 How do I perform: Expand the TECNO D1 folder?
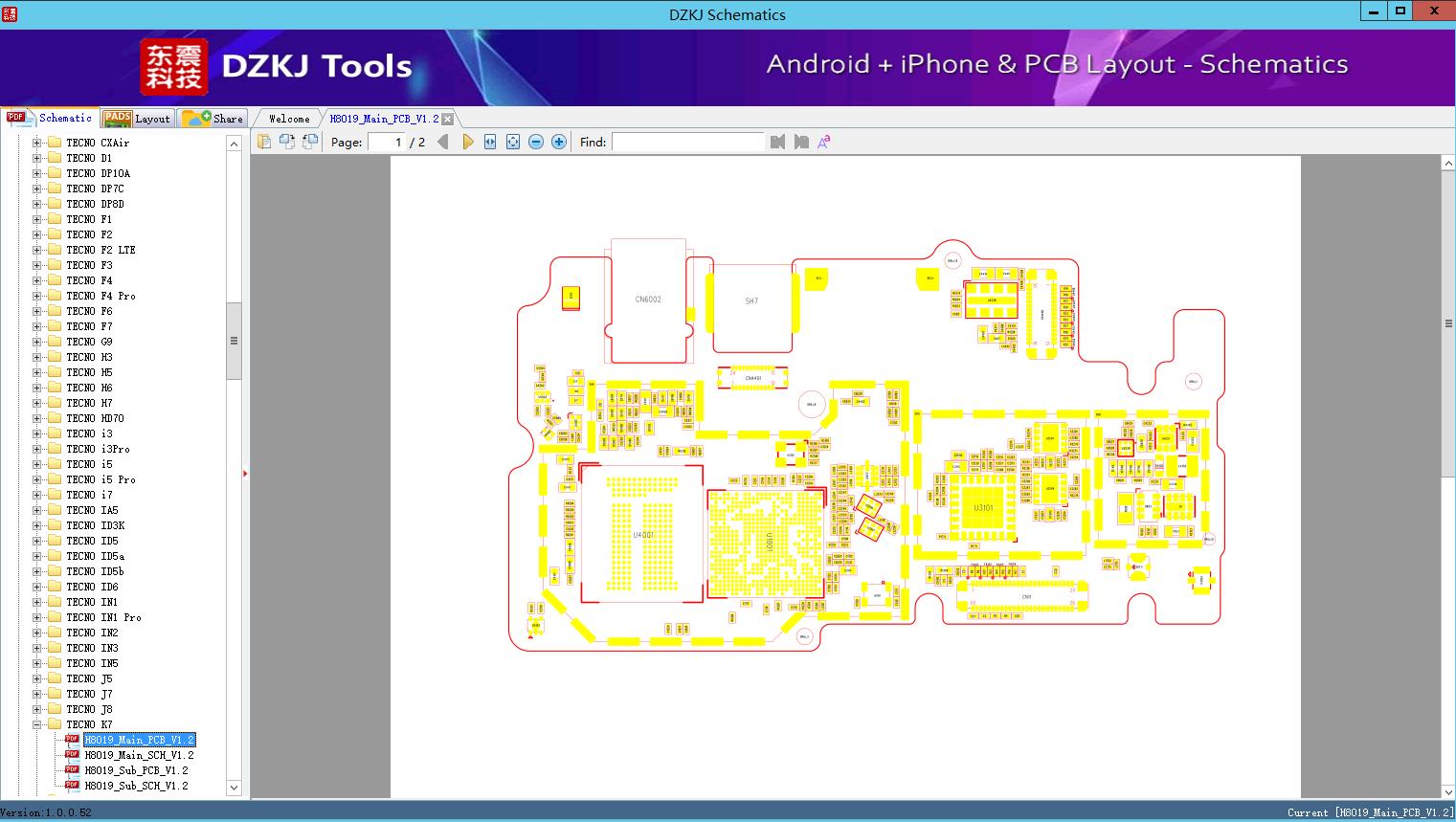[x=37, y=158]
